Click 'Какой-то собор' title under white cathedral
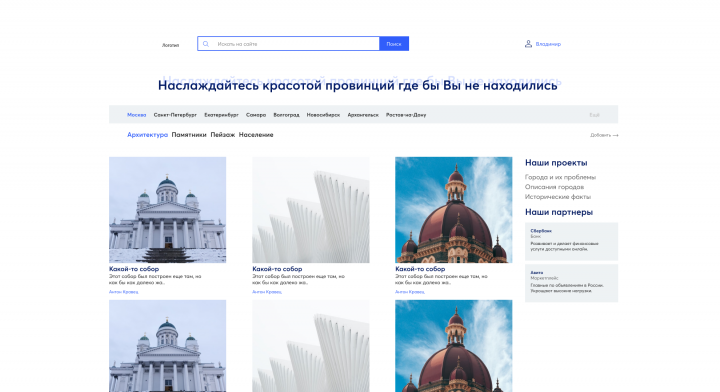Viewport: 720px width, 392px height. tap(134, 269)
